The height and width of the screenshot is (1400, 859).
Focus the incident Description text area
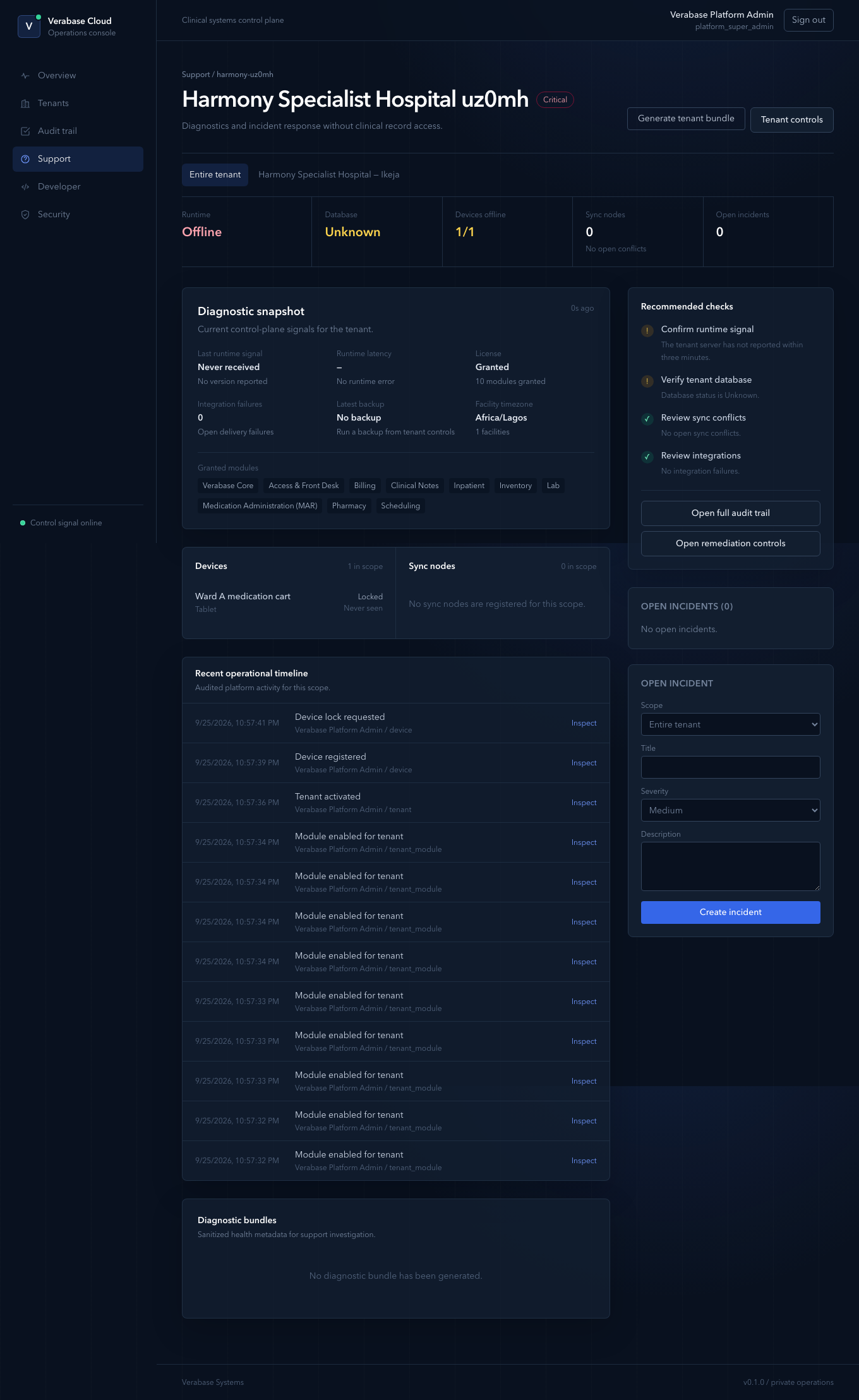(x=730, y=866)
